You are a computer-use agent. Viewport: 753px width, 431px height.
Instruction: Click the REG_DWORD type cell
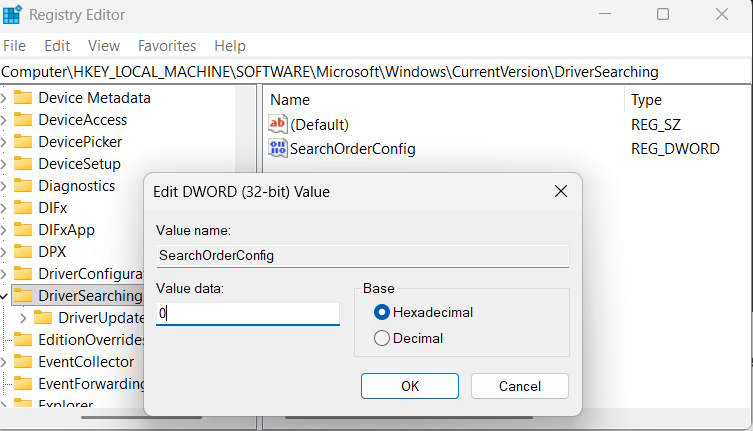[x=675, y=149]
